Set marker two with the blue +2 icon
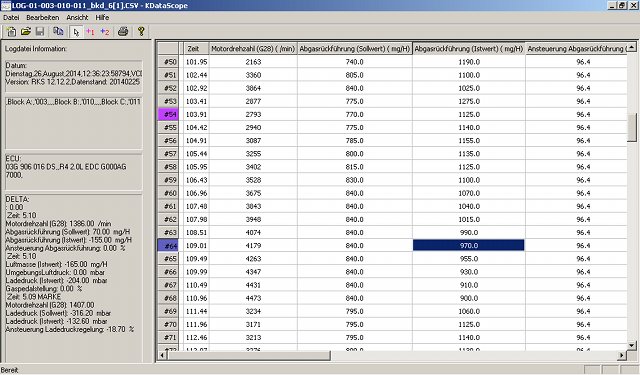The width and height of the screenshot is (640, 375). click(105, 32)
